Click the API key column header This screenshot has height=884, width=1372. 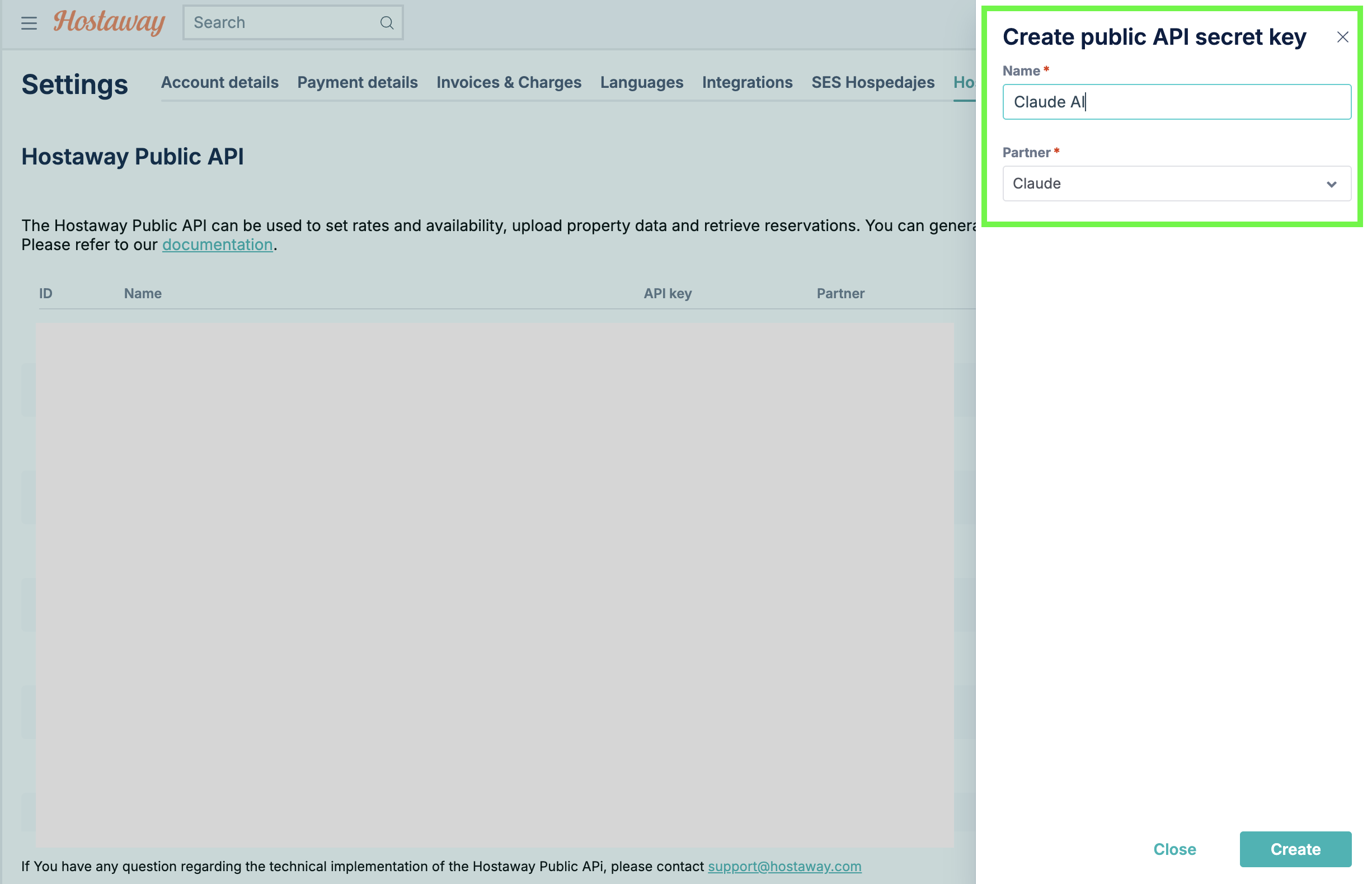668,293
